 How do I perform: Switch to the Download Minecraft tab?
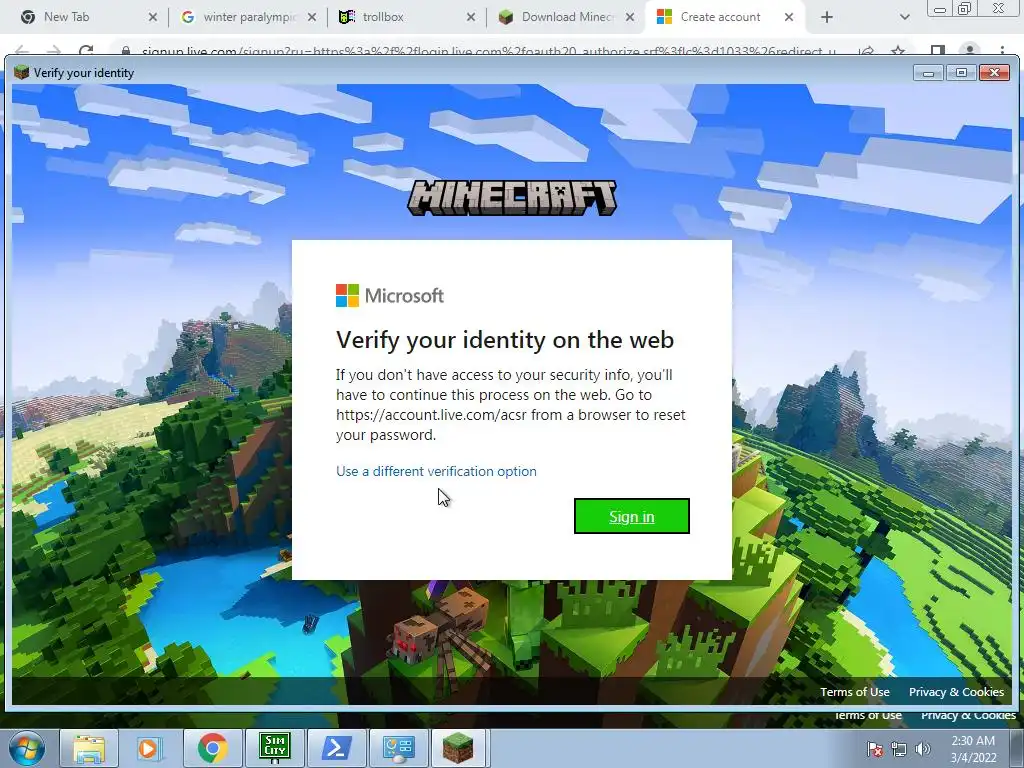567,17
